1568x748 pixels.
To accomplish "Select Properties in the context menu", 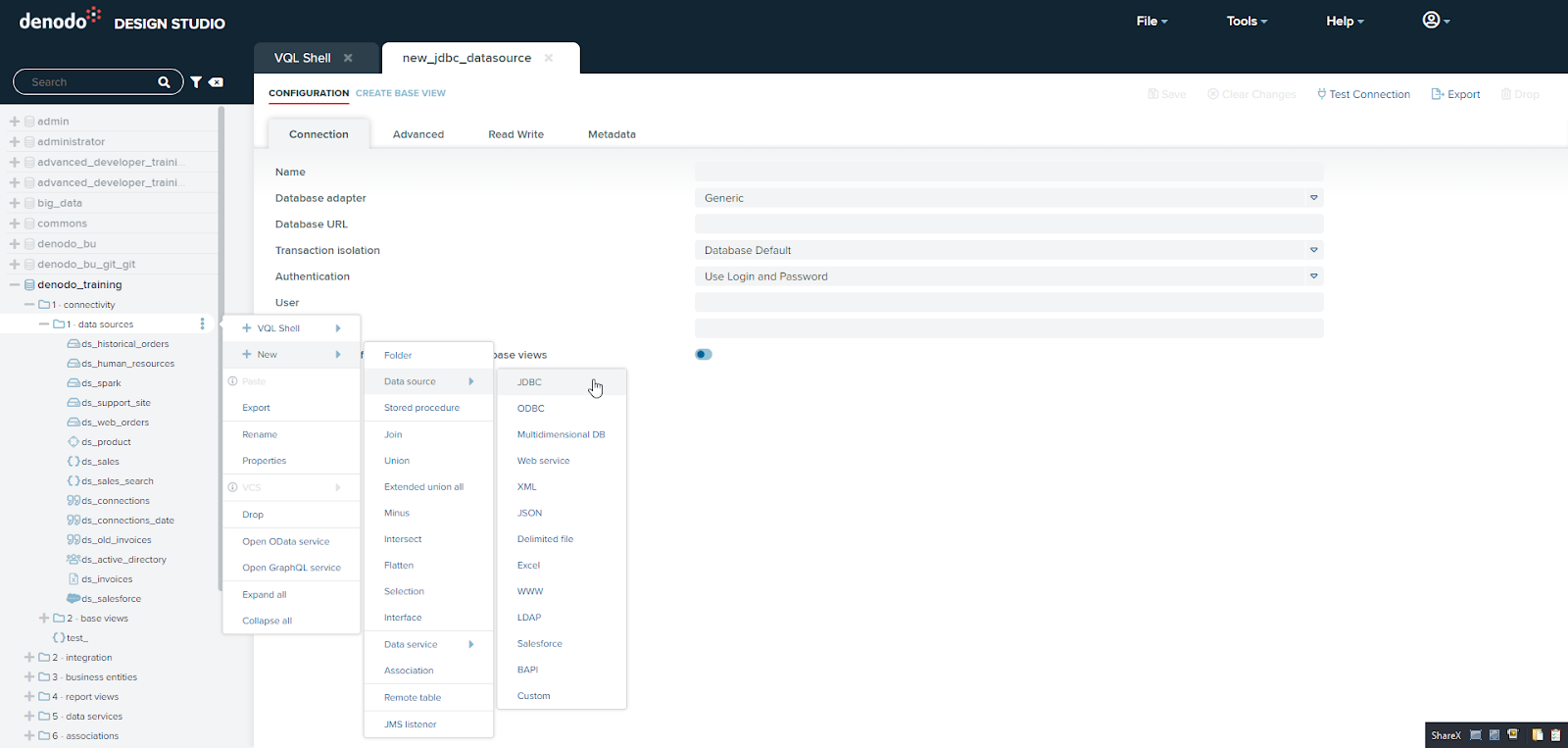I will pyautogui.click(x=292, y=461).
